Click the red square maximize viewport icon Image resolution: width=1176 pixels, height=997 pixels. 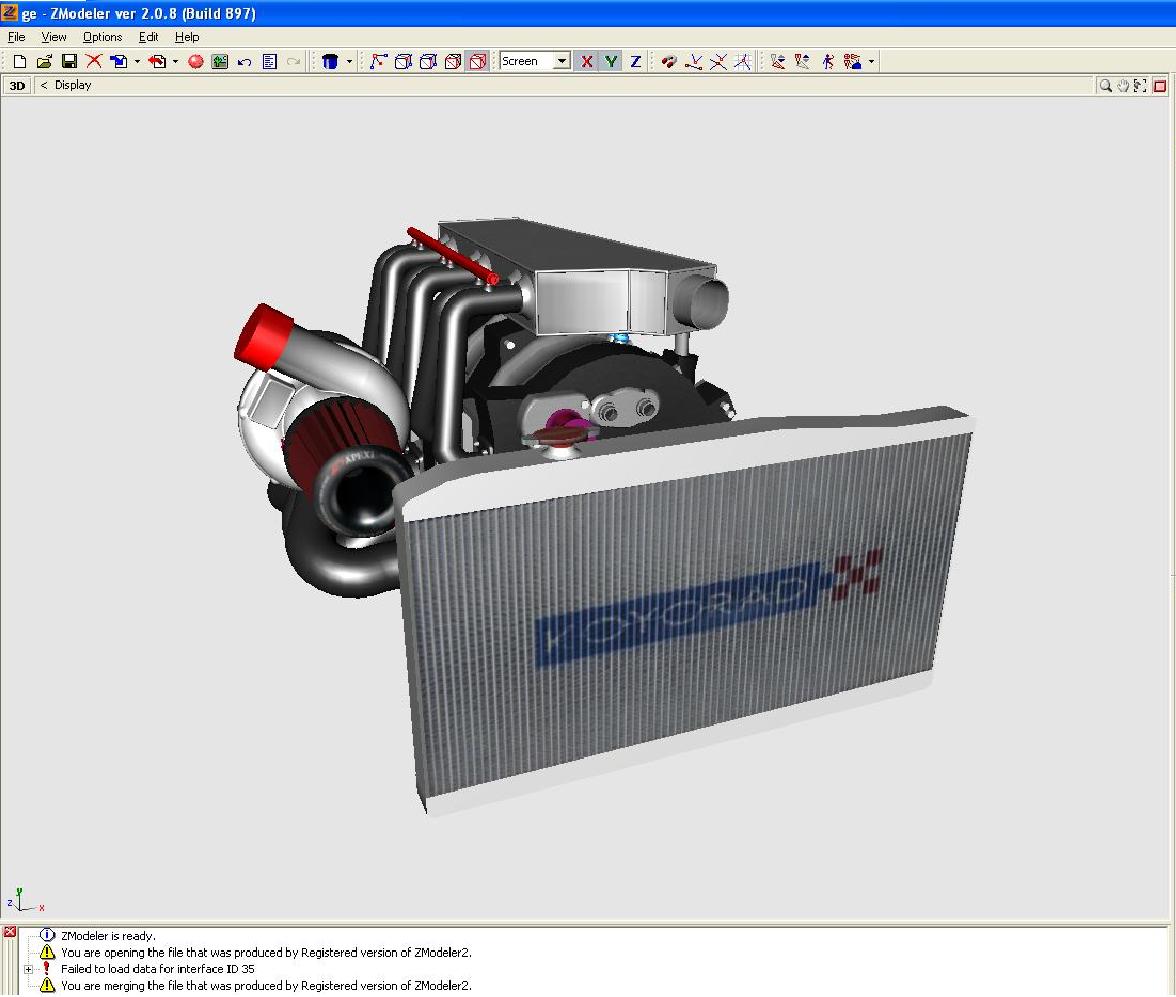point(1160,86)
